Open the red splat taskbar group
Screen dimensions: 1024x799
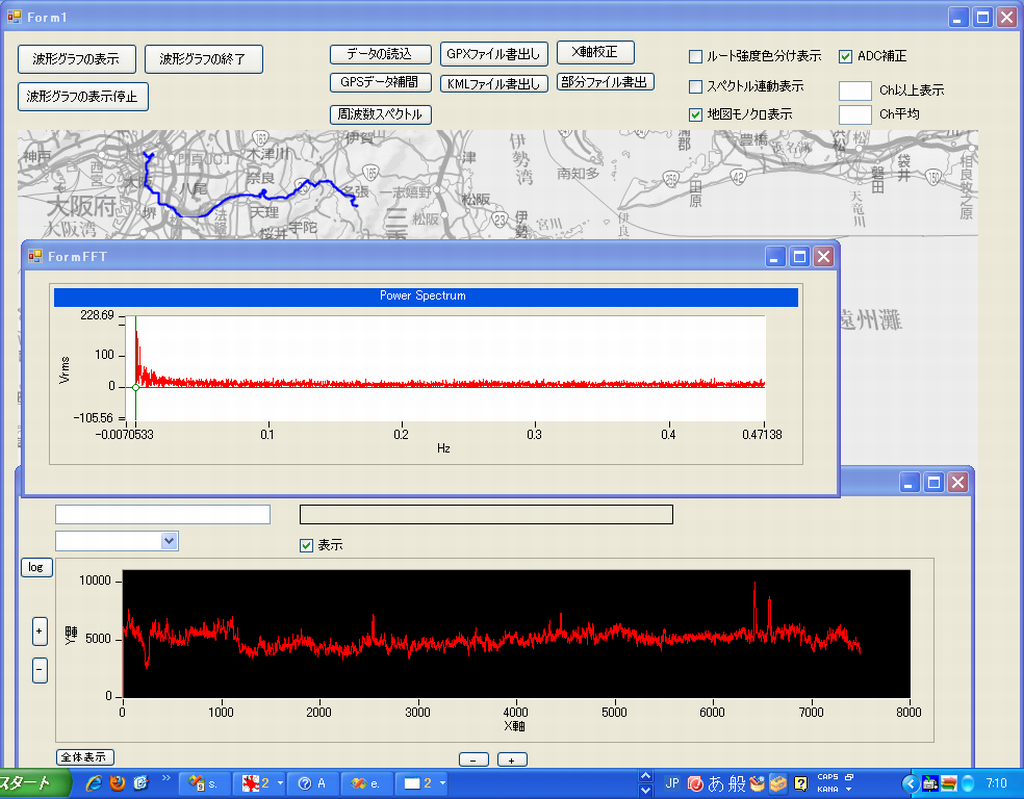point(259,783)
